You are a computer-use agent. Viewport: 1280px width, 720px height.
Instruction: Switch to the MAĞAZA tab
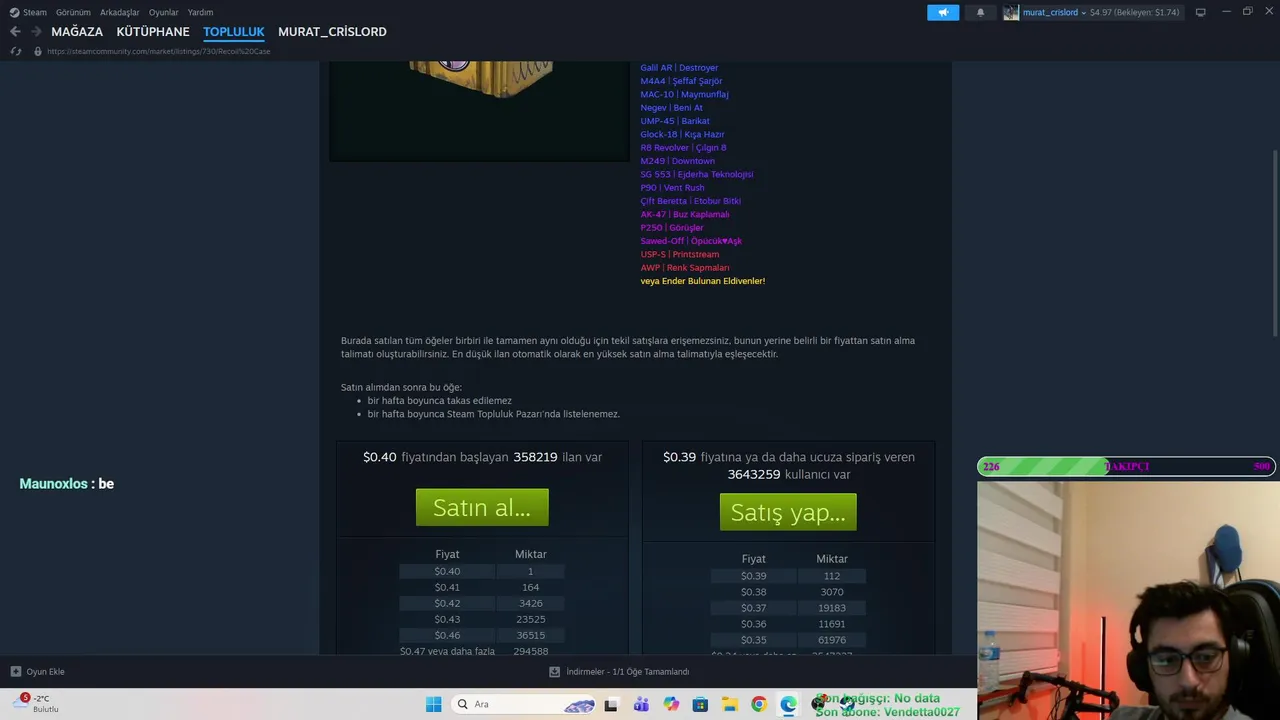[x=77, y=32]
